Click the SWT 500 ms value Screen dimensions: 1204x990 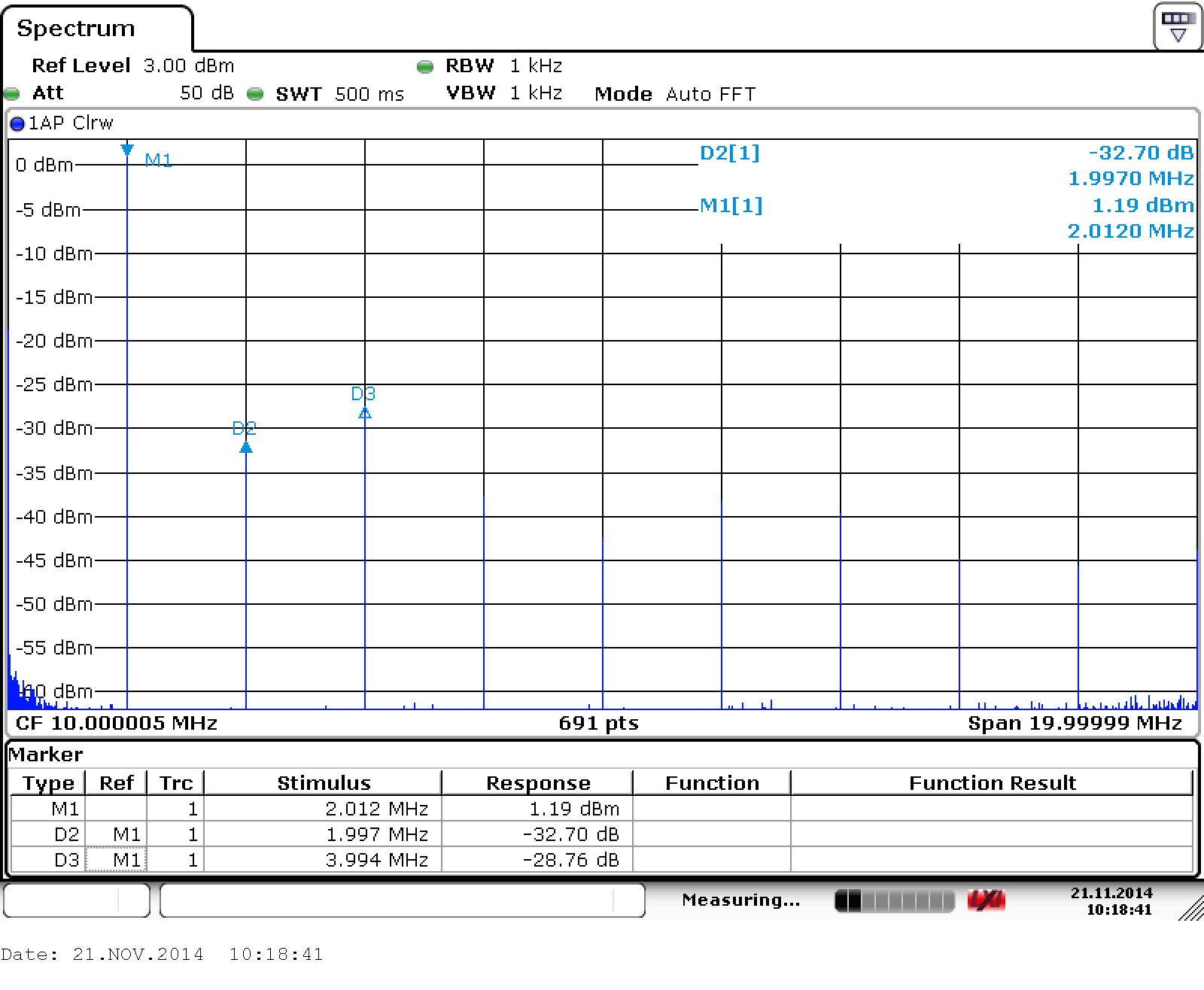[369, 94]
